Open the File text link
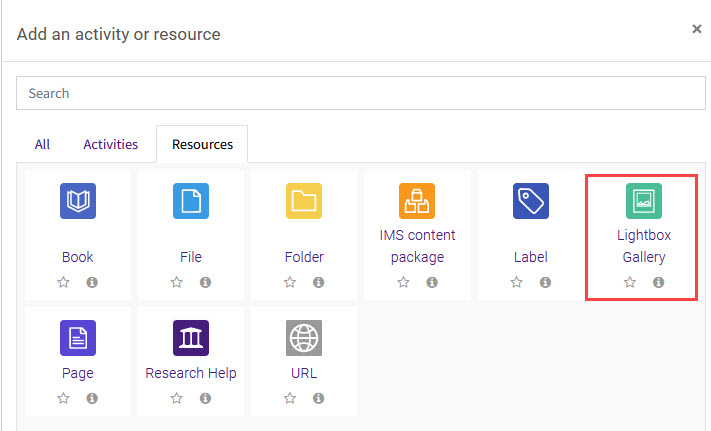The height and width of the screenshot is (431, 711). coord(191,257)
